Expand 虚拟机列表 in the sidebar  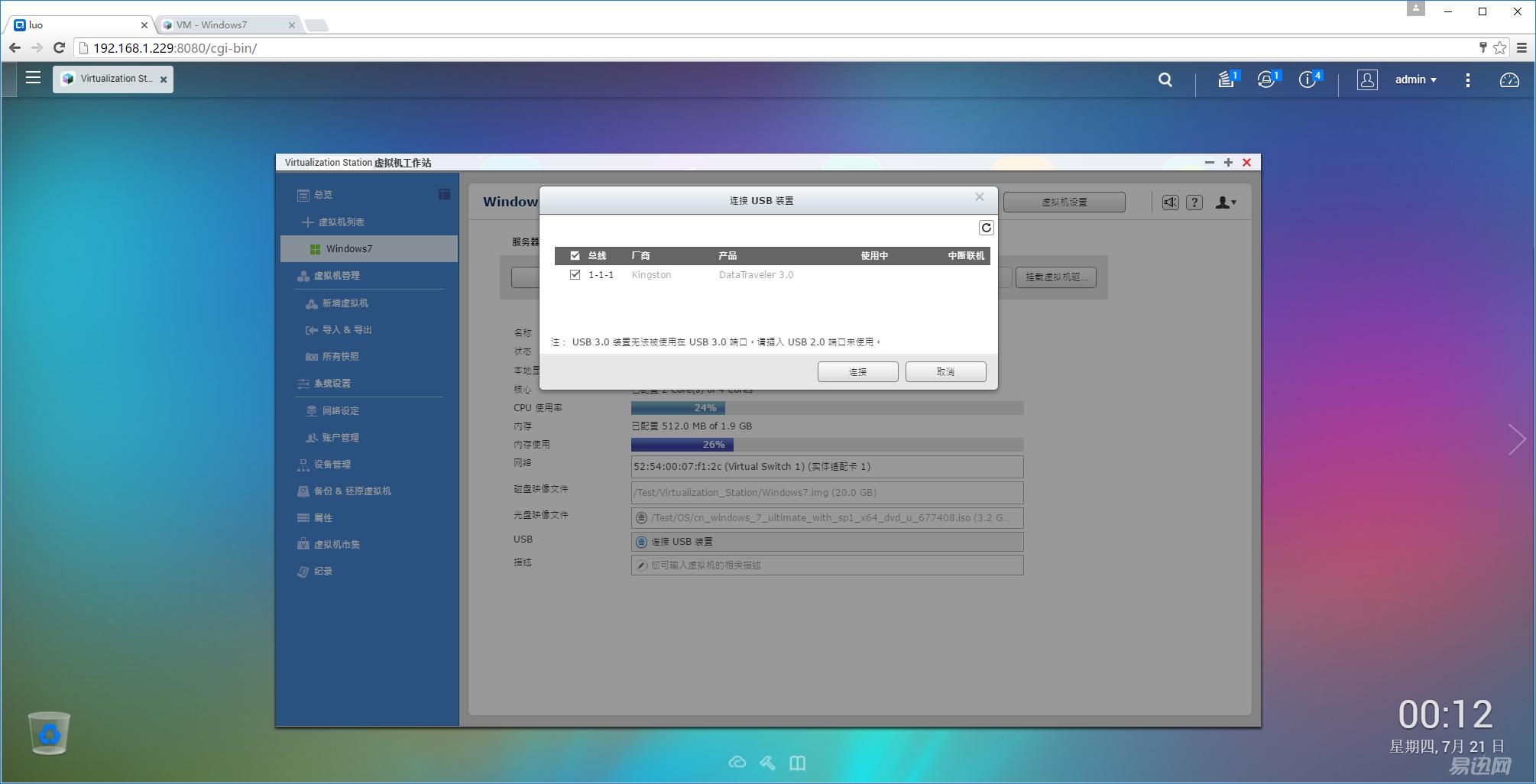[334, 222]
